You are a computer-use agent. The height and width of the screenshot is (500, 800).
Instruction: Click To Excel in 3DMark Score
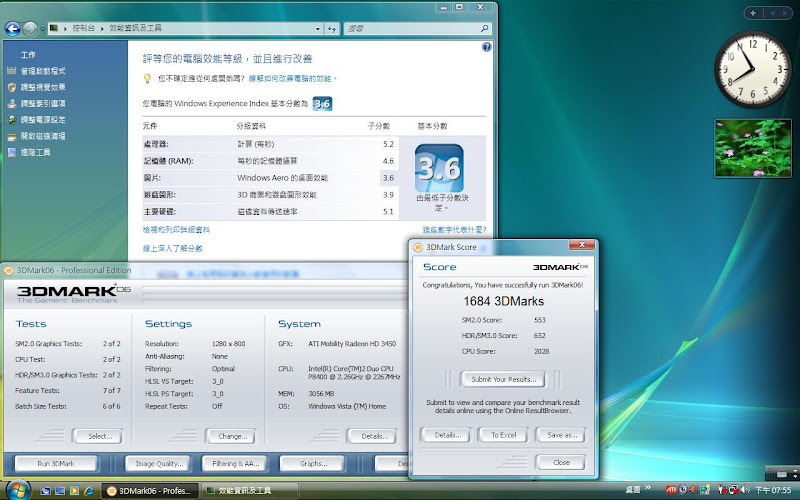tap(503, 435)
